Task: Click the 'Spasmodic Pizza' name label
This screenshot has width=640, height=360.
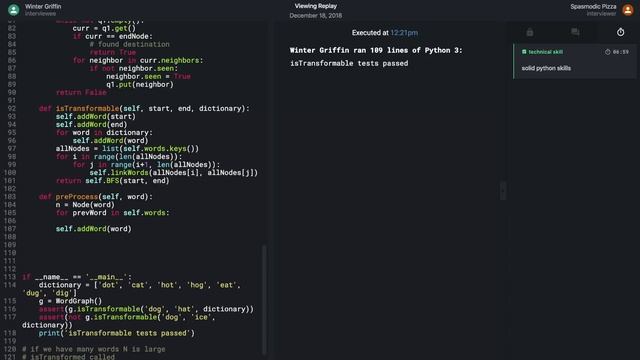Action: click(x=593, y=7)
